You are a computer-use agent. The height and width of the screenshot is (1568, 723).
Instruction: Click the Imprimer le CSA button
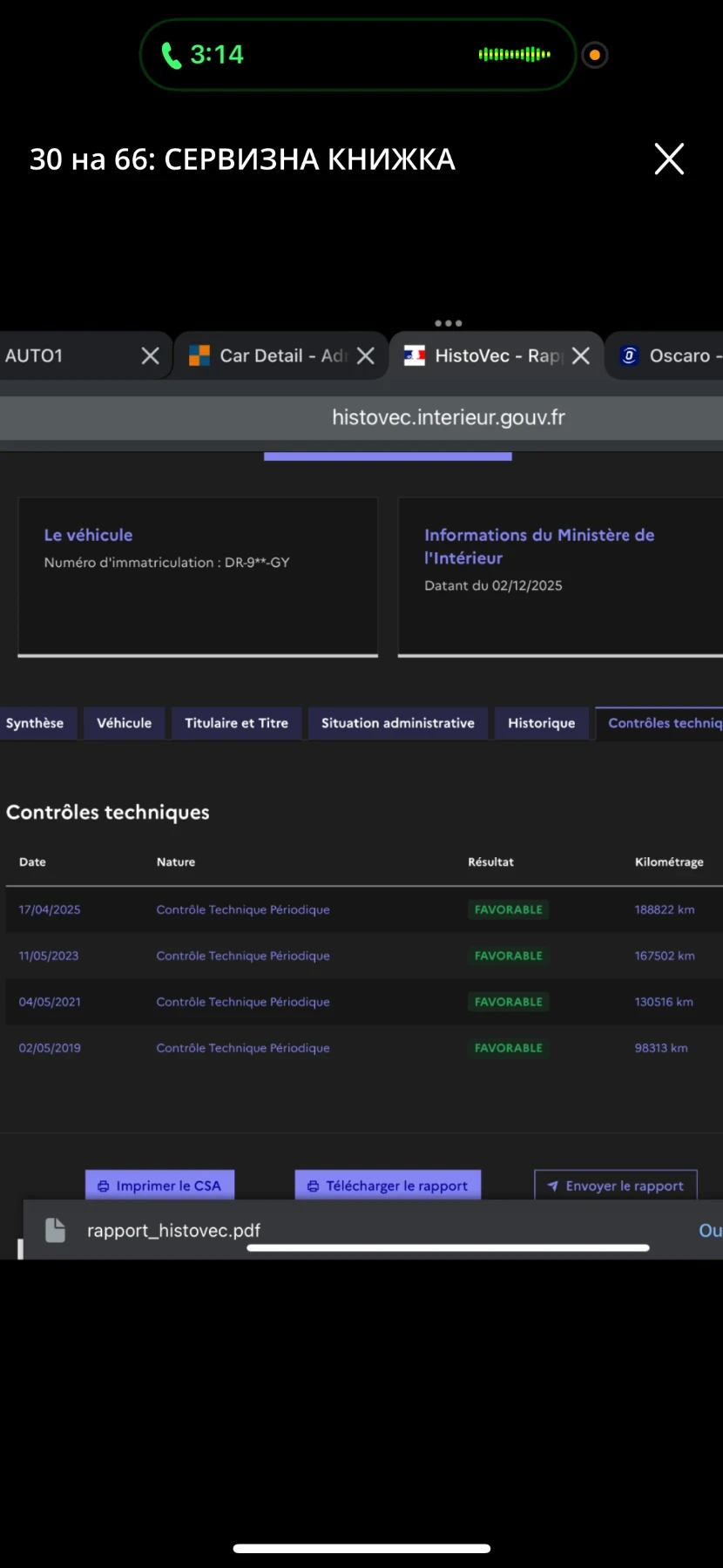click(x=159, y=1186)
